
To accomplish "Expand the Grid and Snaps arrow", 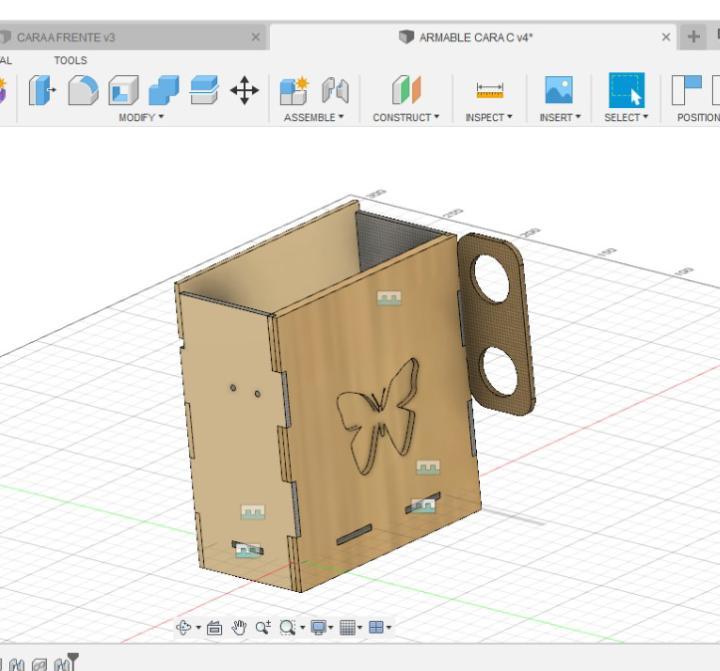I will pos(360,627).
